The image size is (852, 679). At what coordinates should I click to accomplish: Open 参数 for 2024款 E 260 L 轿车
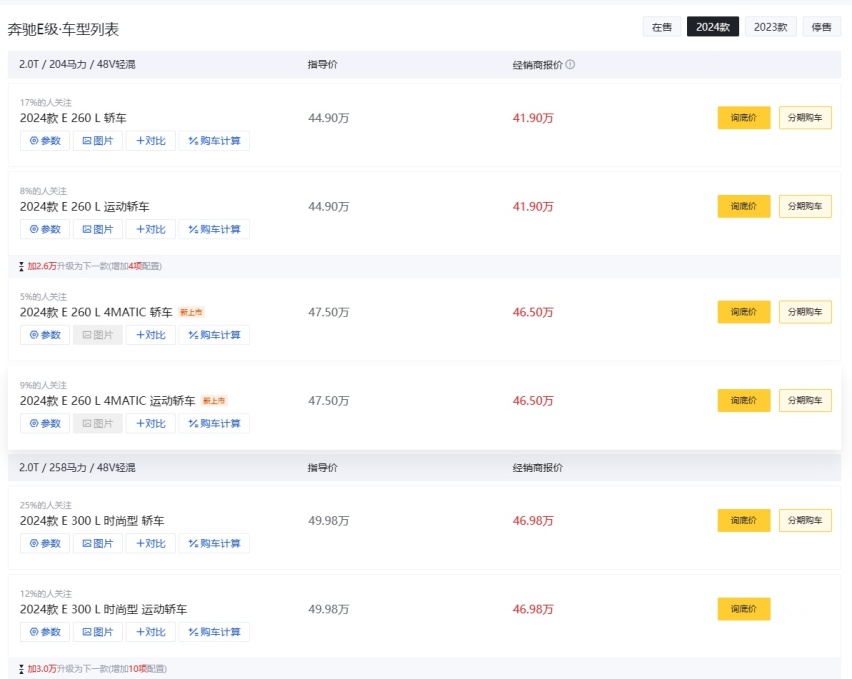45,141
